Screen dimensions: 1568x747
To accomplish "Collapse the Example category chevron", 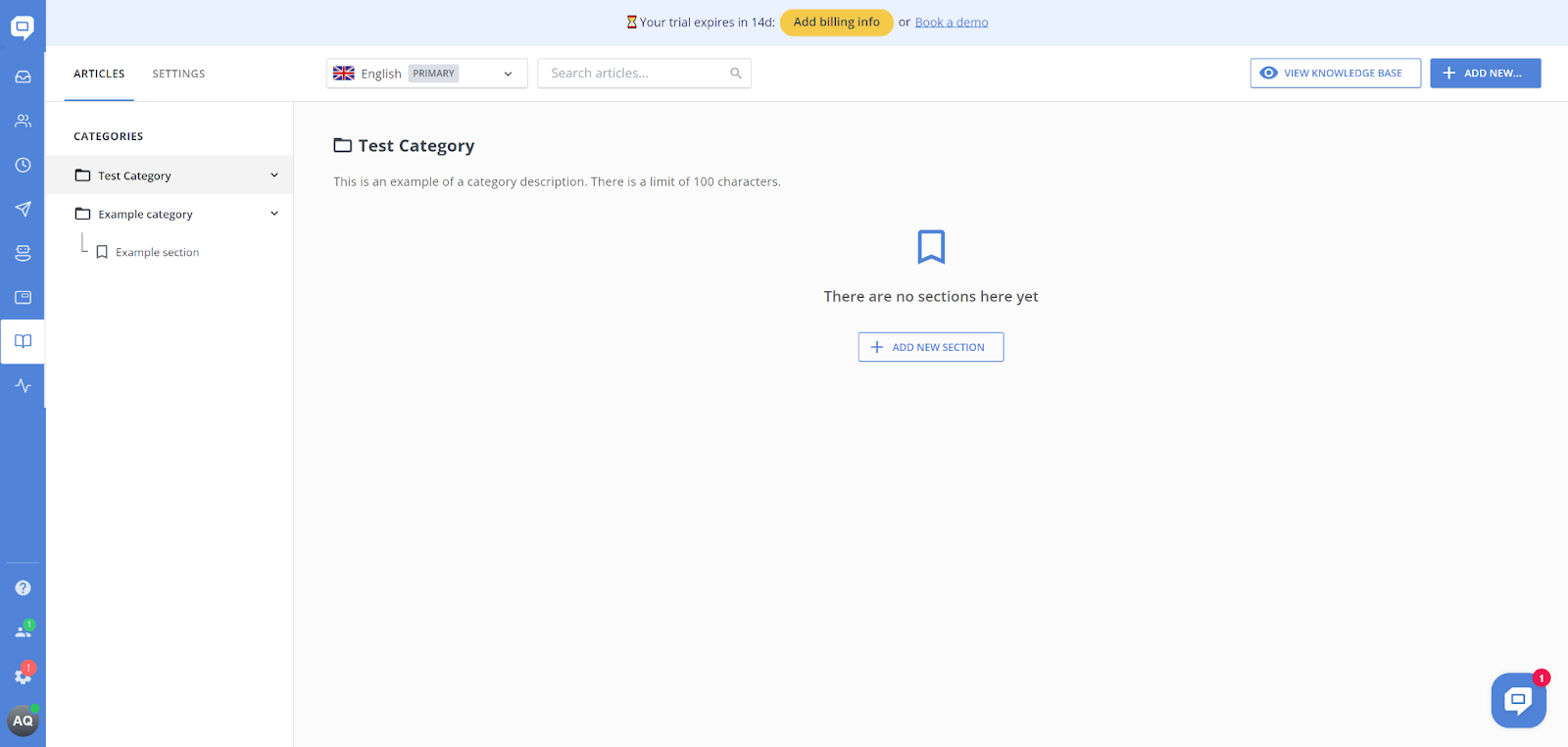I will click(x=274, y=214).
